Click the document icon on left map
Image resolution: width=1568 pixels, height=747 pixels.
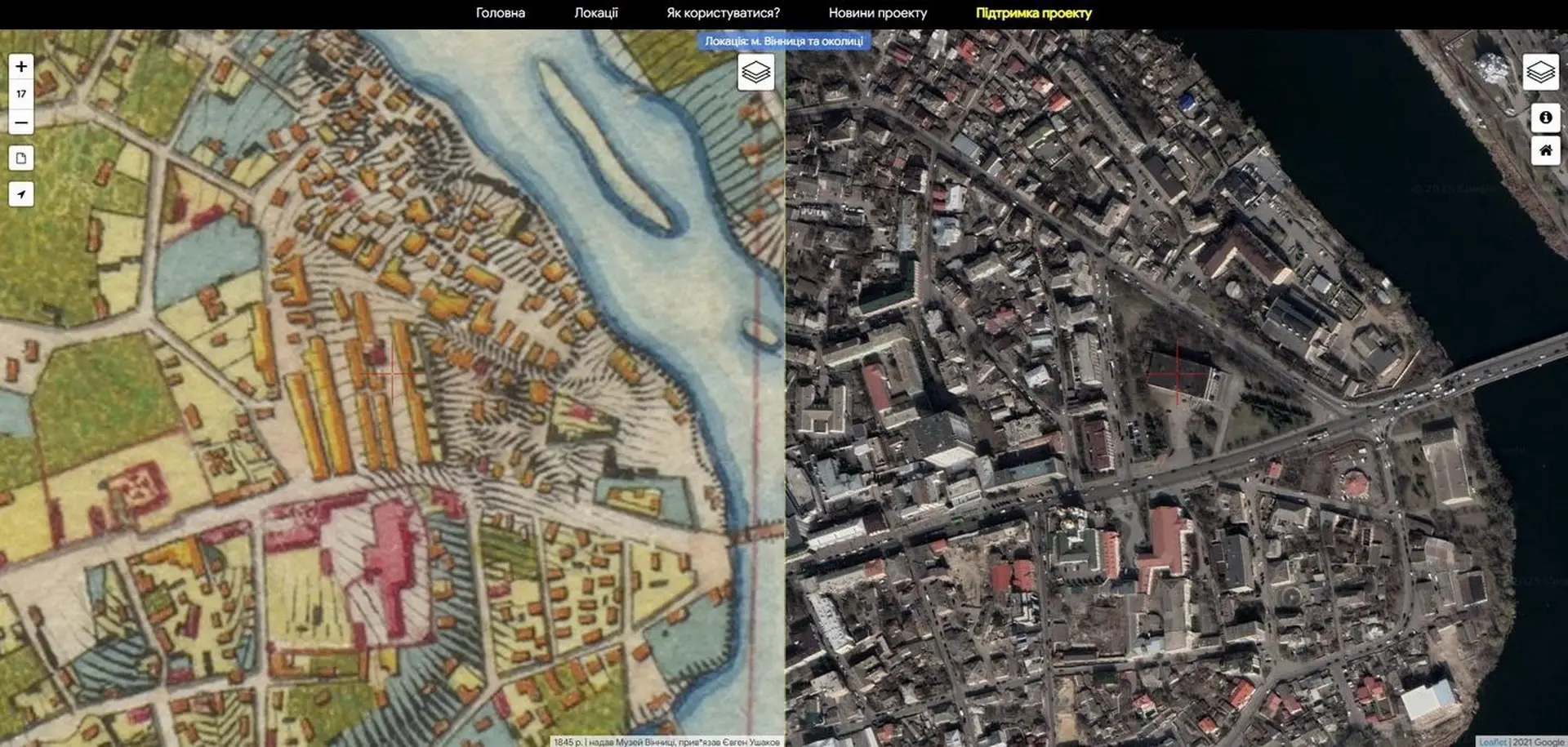(x=21, y=158)
